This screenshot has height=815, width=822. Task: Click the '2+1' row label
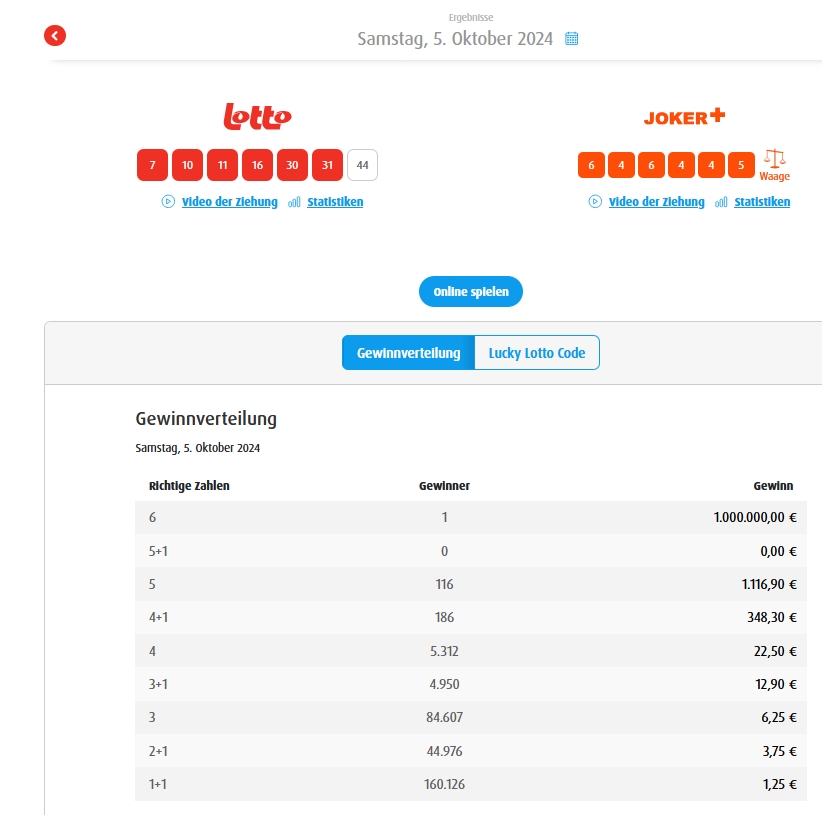click(x=158, y=752)
